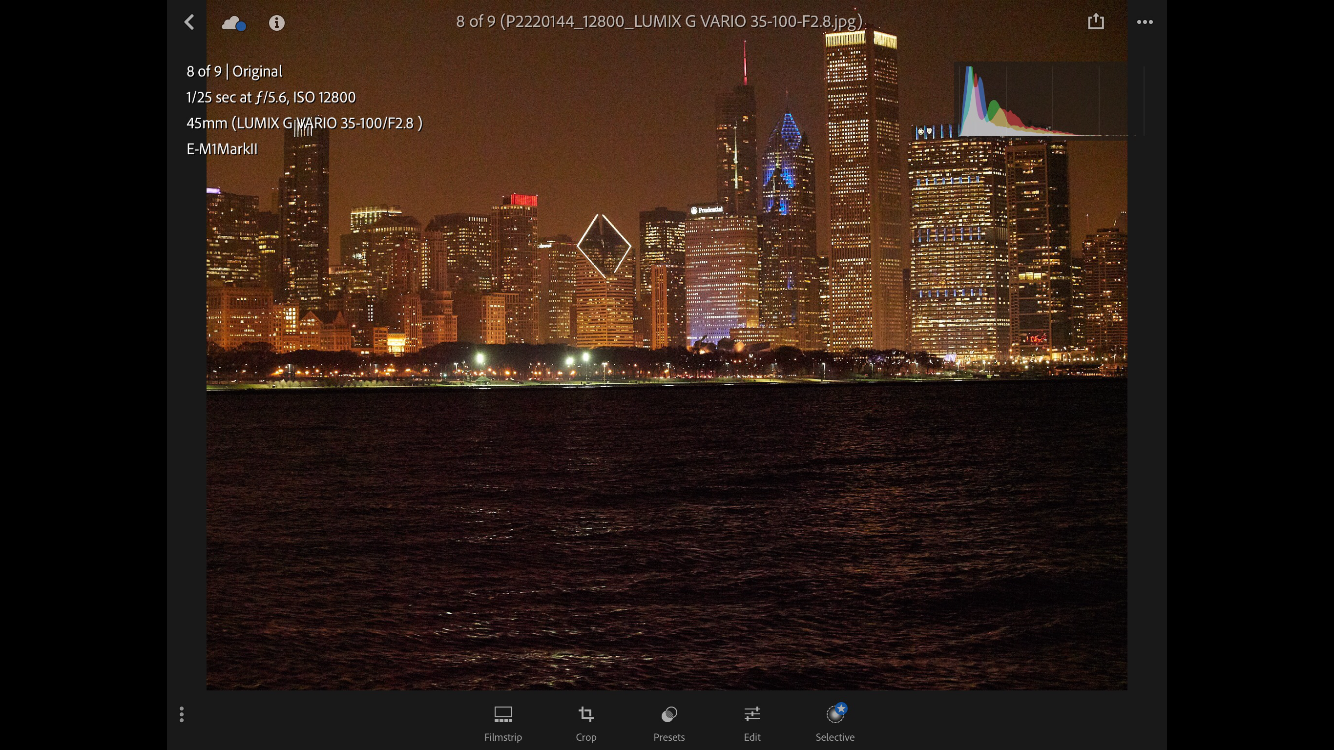Expand the vertical dots handle beside toolbar

point(181,714)
